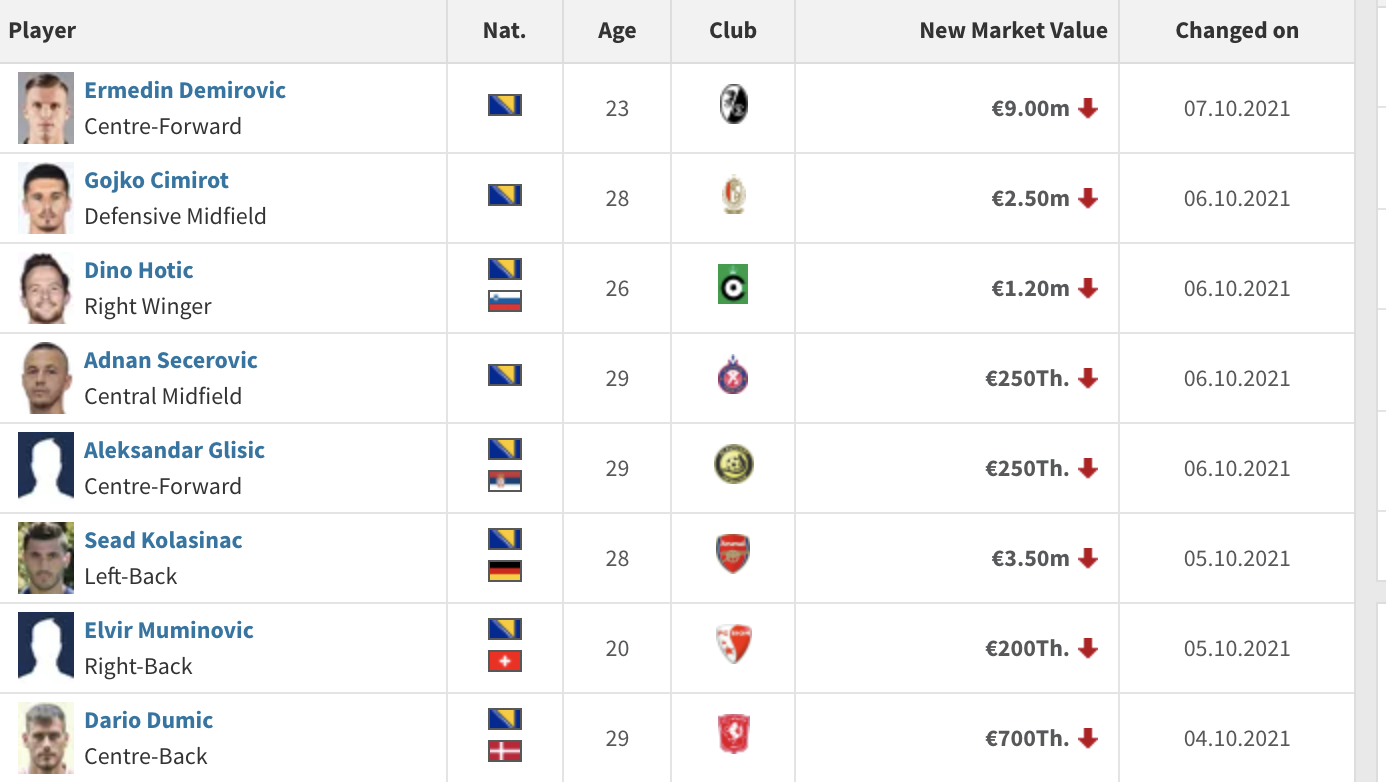
Task: Click Standard Liège club crest
Action: 733,195
